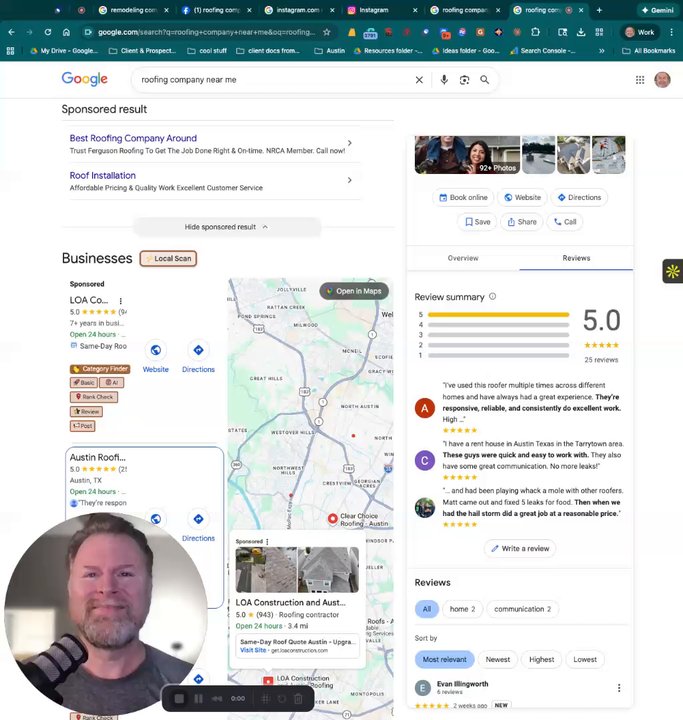This screenshot has height=720, width=683.
Task: Click Website button in business panel
Action: 522,197
